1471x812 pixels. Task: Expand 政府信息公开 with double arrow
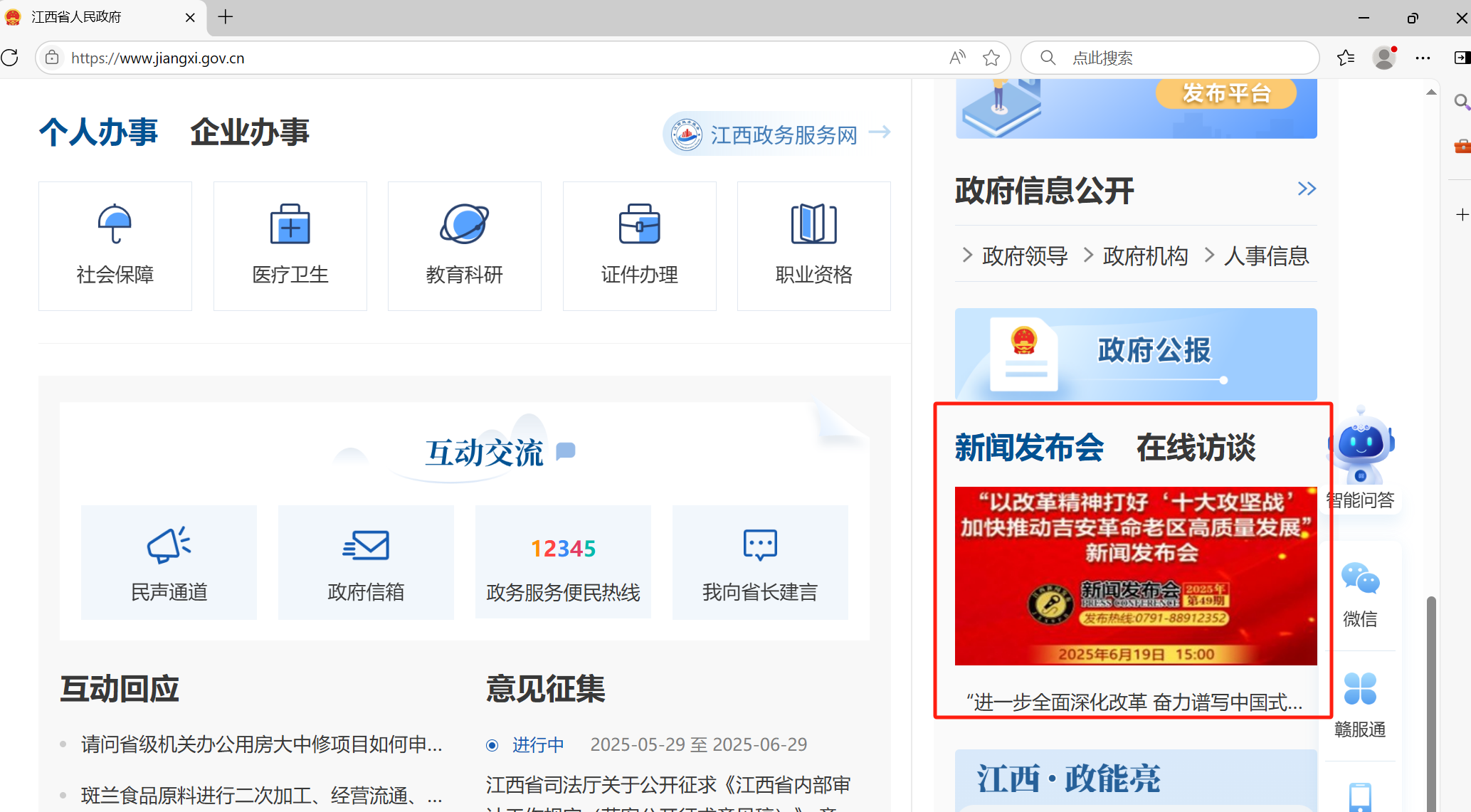point(1307,189)
